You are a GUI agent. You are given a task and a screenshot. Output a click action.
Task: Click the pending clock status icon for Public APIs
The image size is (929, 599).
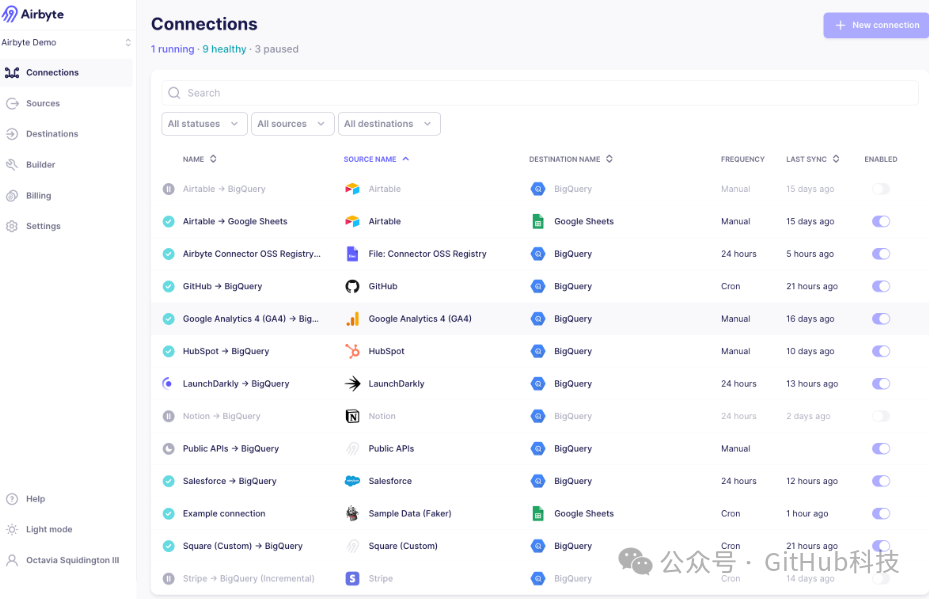click(x=169, y=449)
